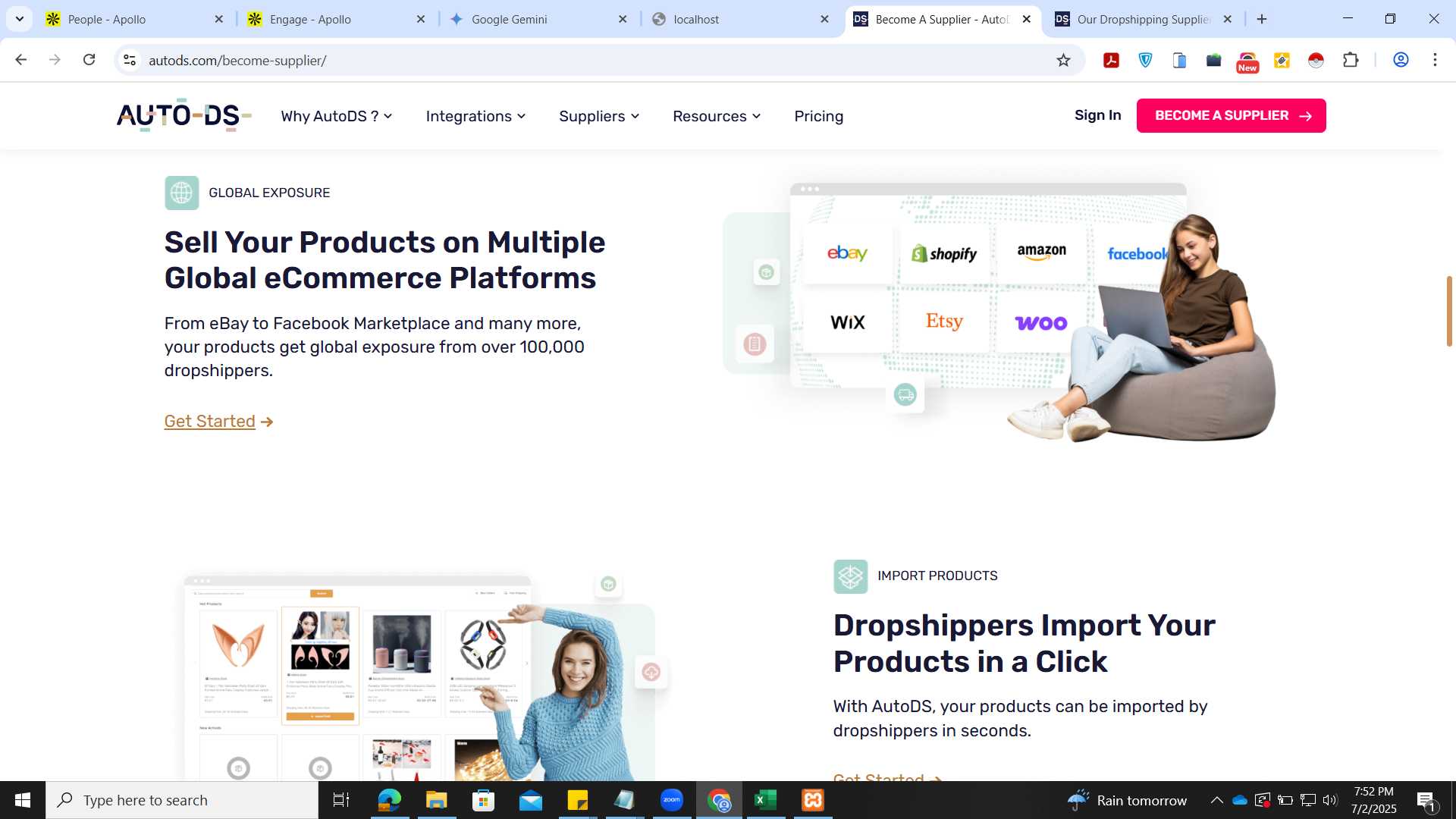Open the notification center icon
Image resolution: width=1456 pixels, height=819 pixels.
click(x=1426, y=800)
